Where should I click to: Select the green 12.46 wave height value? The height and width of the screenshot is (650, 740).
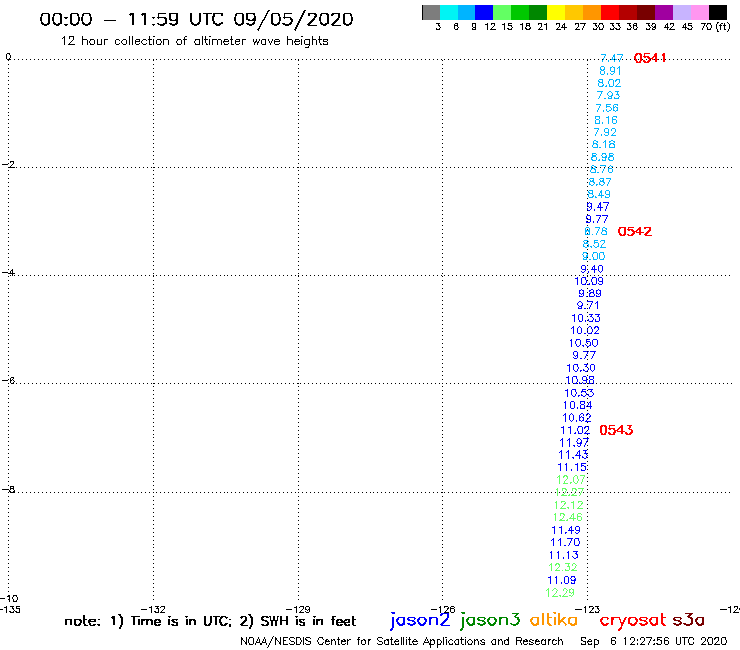pyautogui.click(x=567, y=517)
